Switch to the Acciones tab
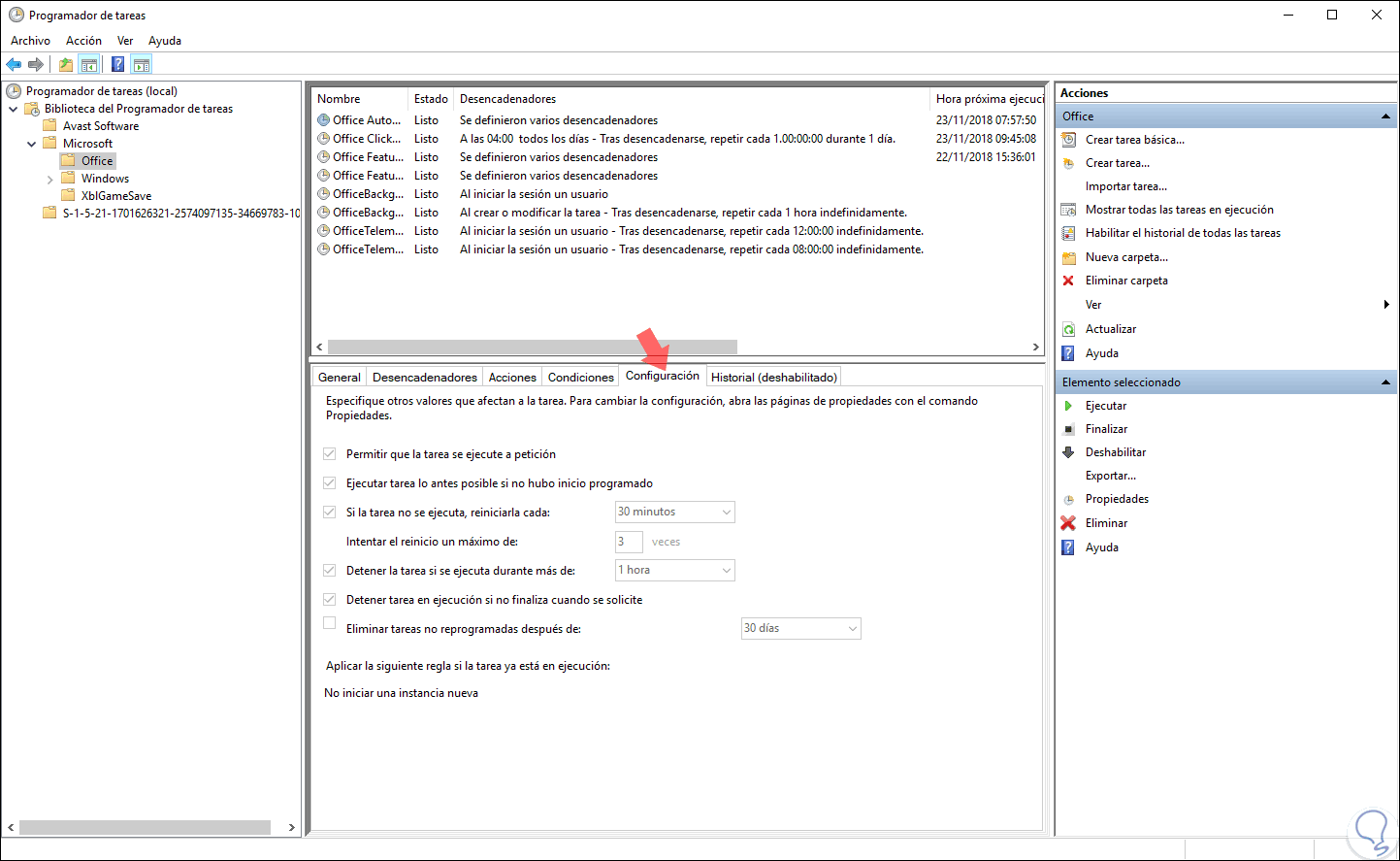The image size is (1400, 861). point(512,378)
